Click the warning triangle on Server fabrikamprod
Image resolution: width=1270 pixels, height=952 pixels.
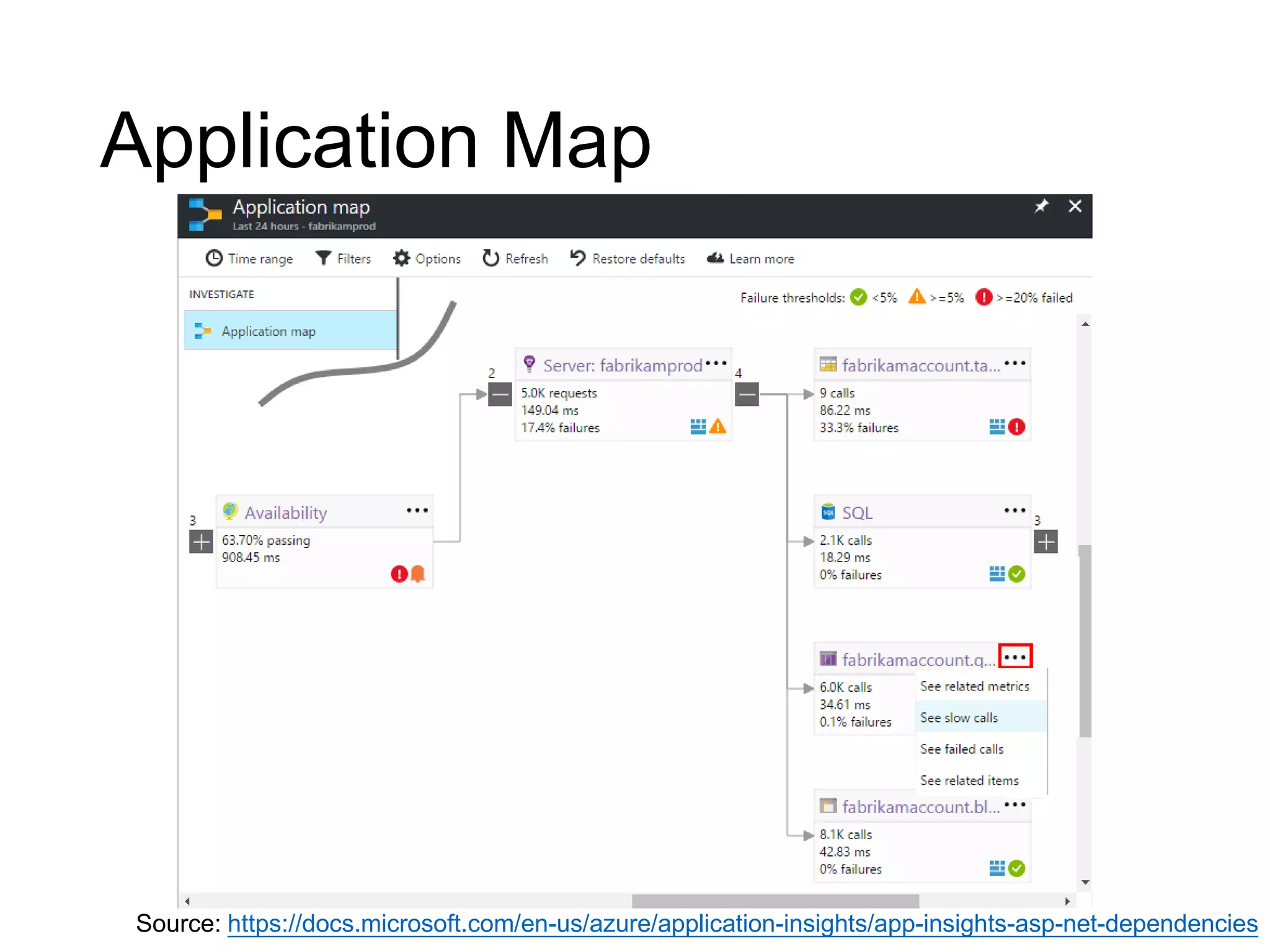pyautogui.click(x=717, y=426)
